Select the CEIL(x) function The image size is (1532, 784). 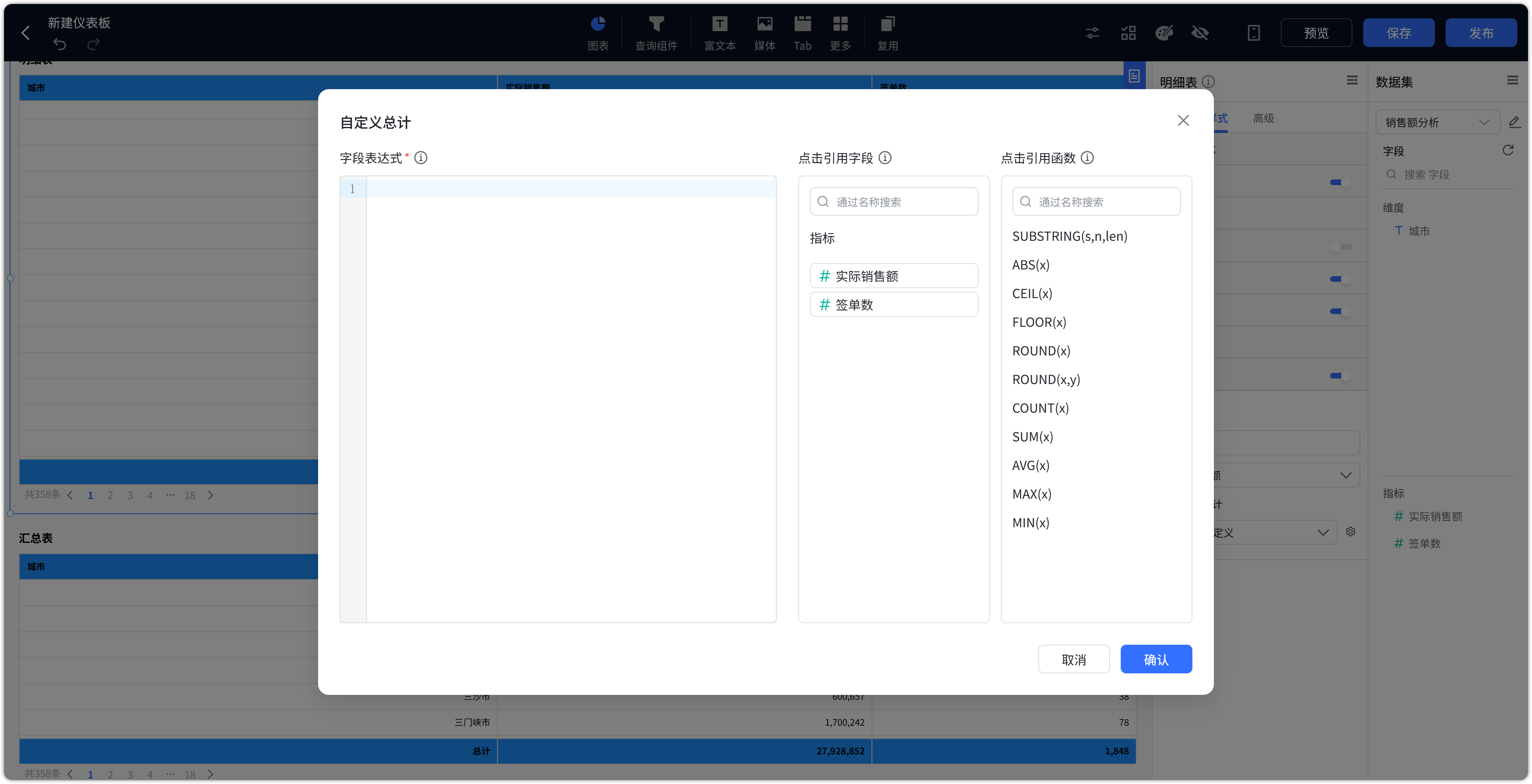1032,293
